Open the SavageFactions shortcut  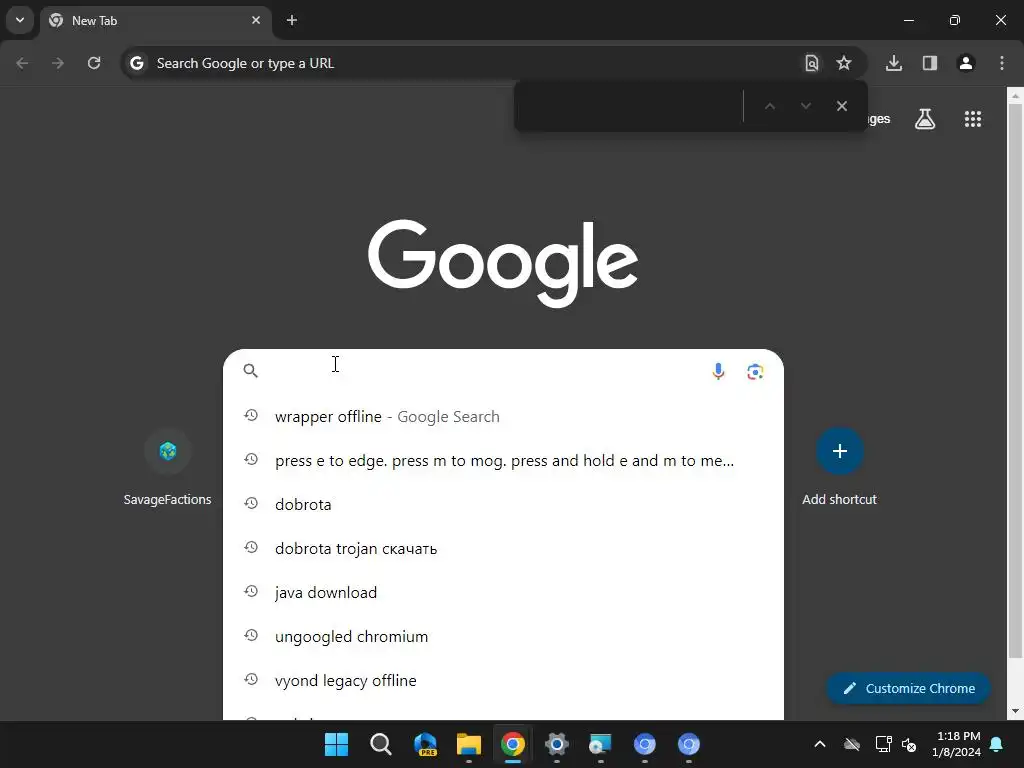pos(168,468)
